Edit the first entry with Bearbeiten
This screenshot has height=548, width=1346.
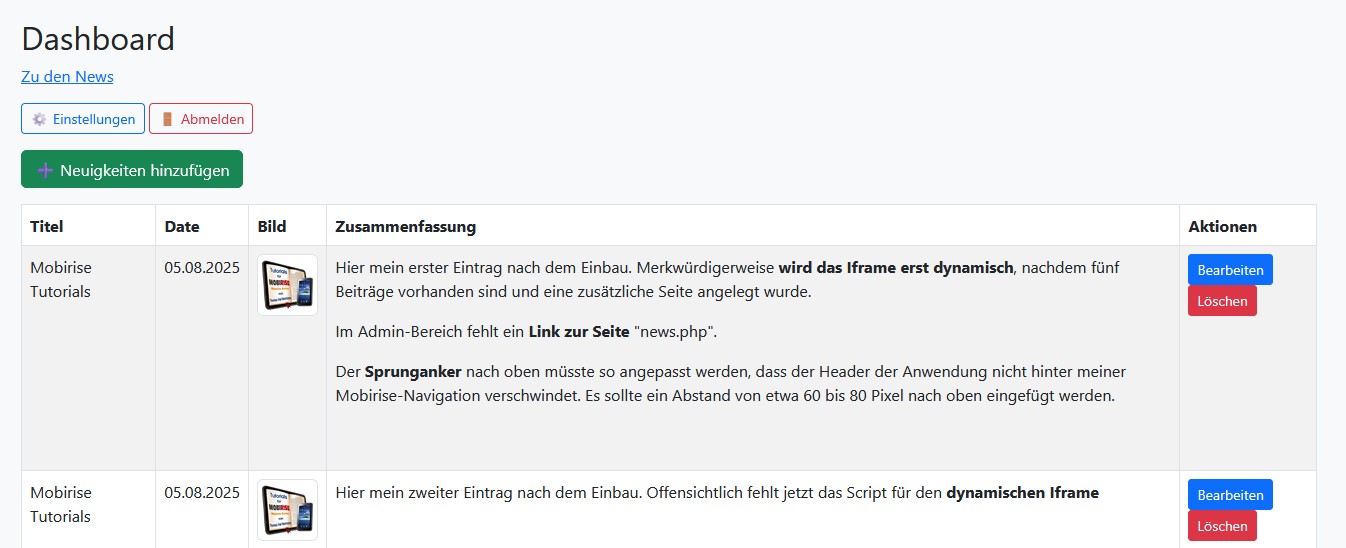1230,270
